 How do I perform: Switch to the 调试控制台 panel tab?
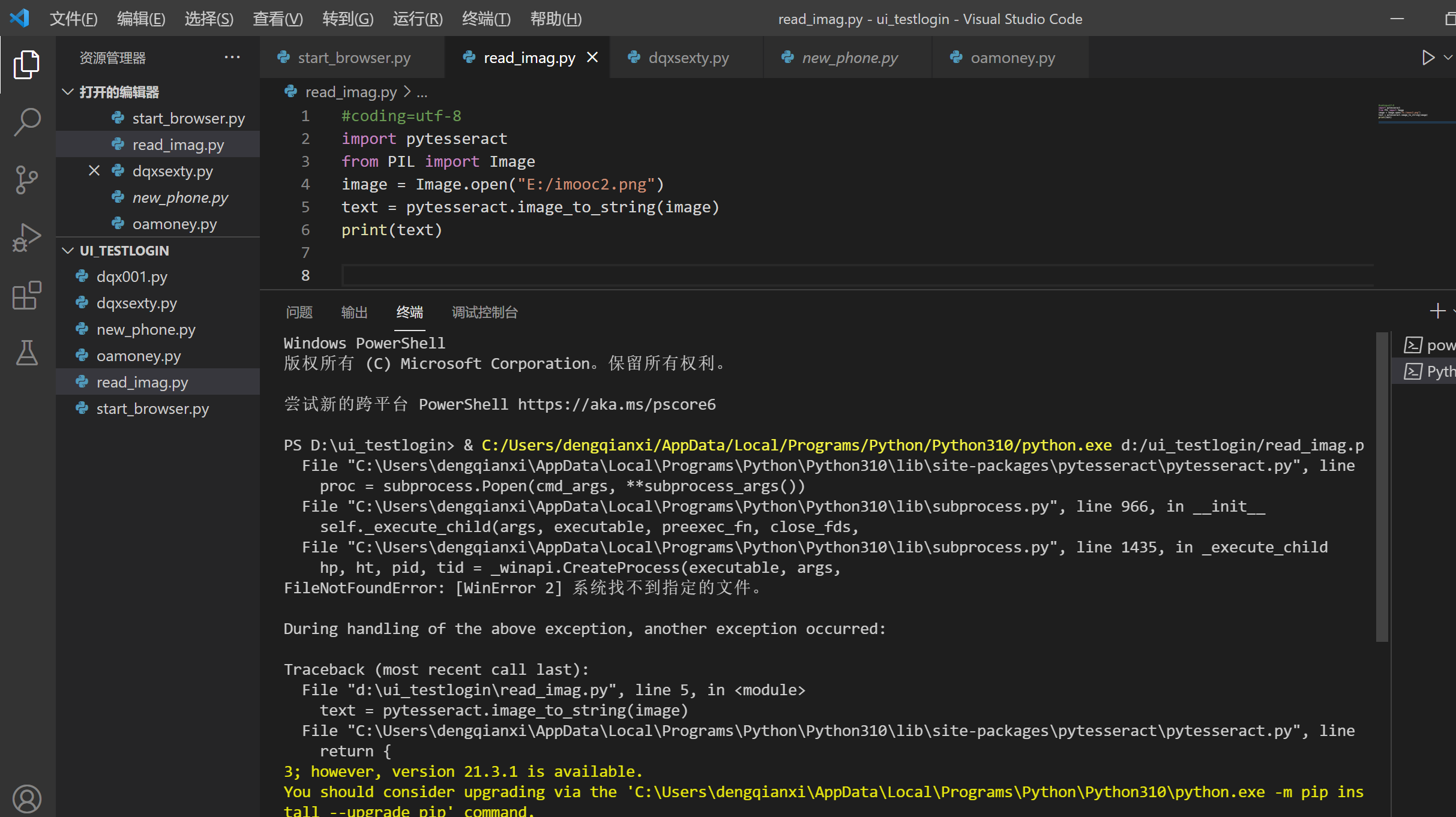point(484,313)
